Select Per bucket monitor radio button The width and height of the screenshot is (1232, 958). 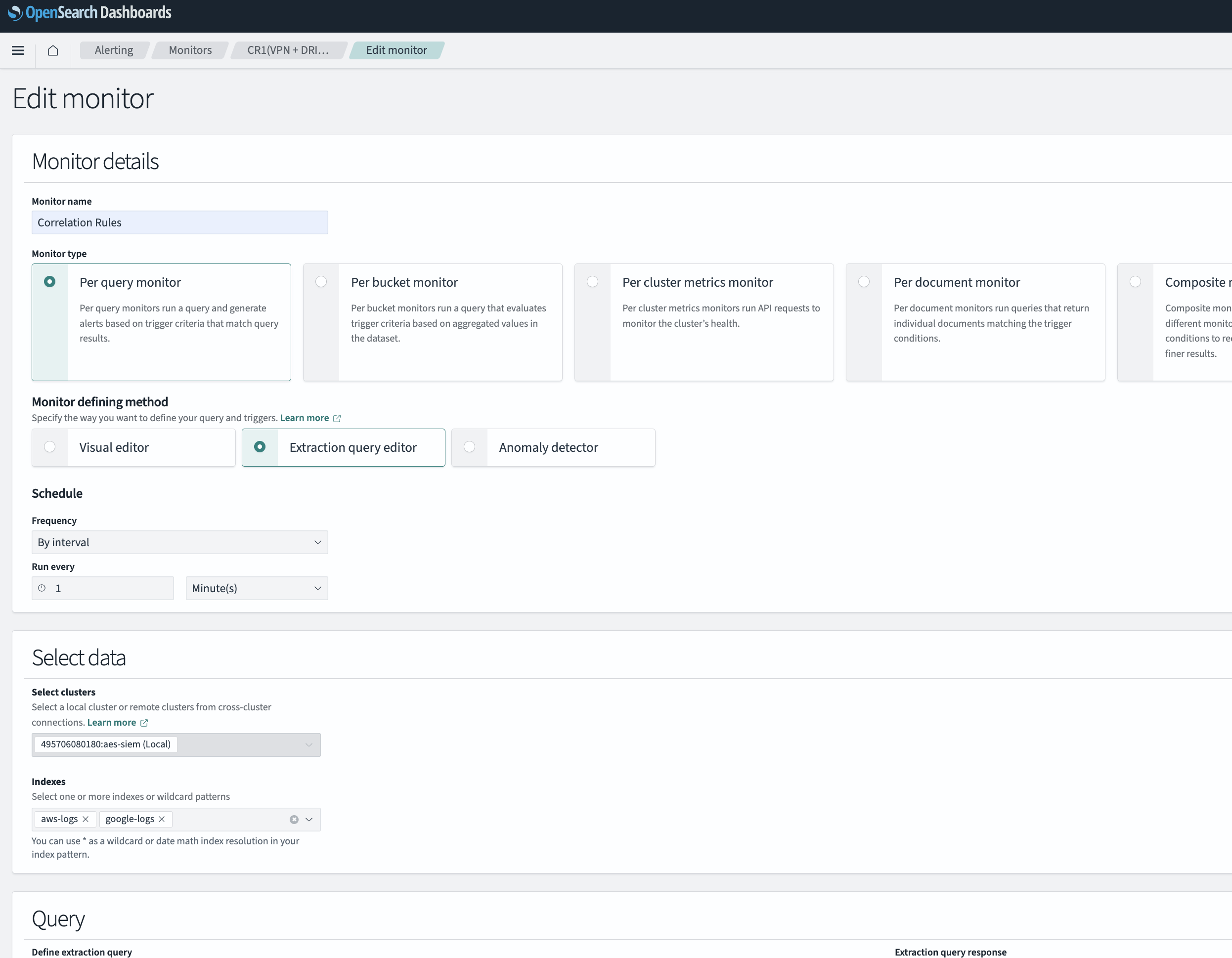click(x=321, y=282)
